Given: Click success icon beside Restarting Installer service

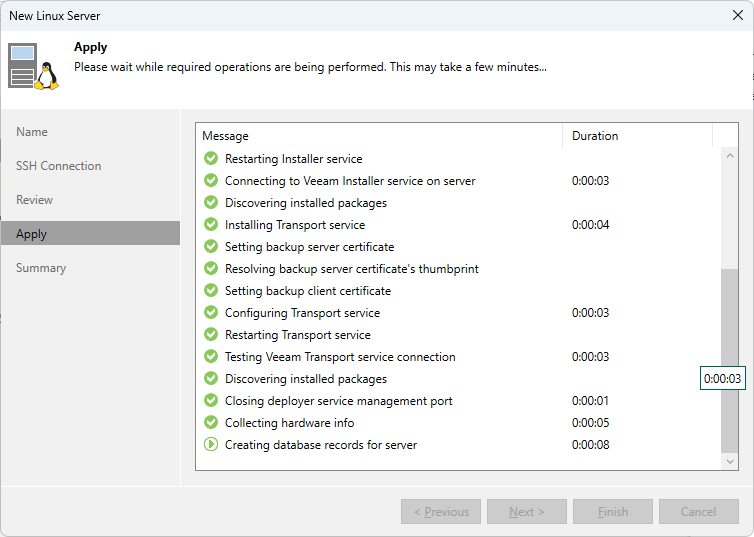Looking at the screenshot, I should [211, 158].
